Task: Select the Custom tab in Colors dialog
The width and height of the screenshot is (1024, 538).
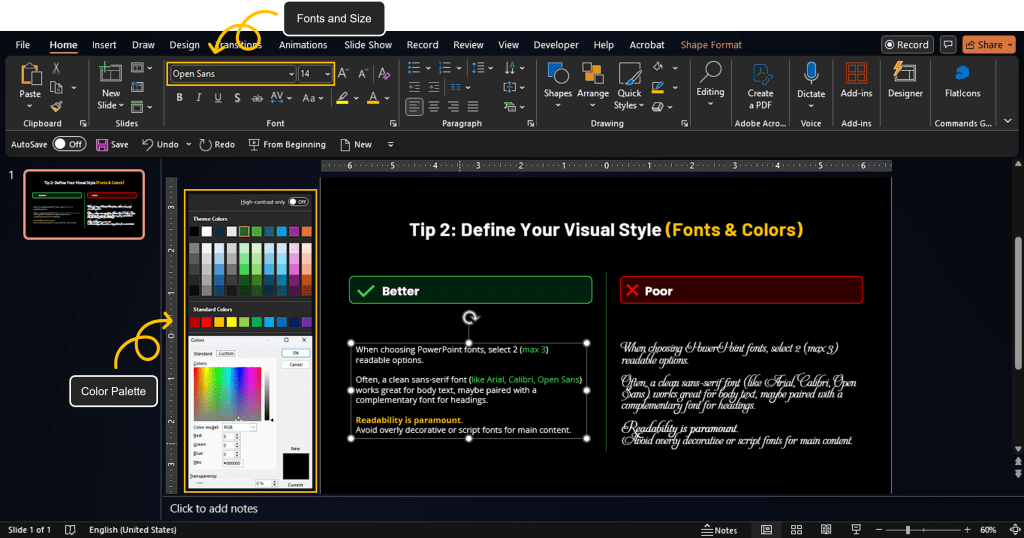Action: coord(226,353)
